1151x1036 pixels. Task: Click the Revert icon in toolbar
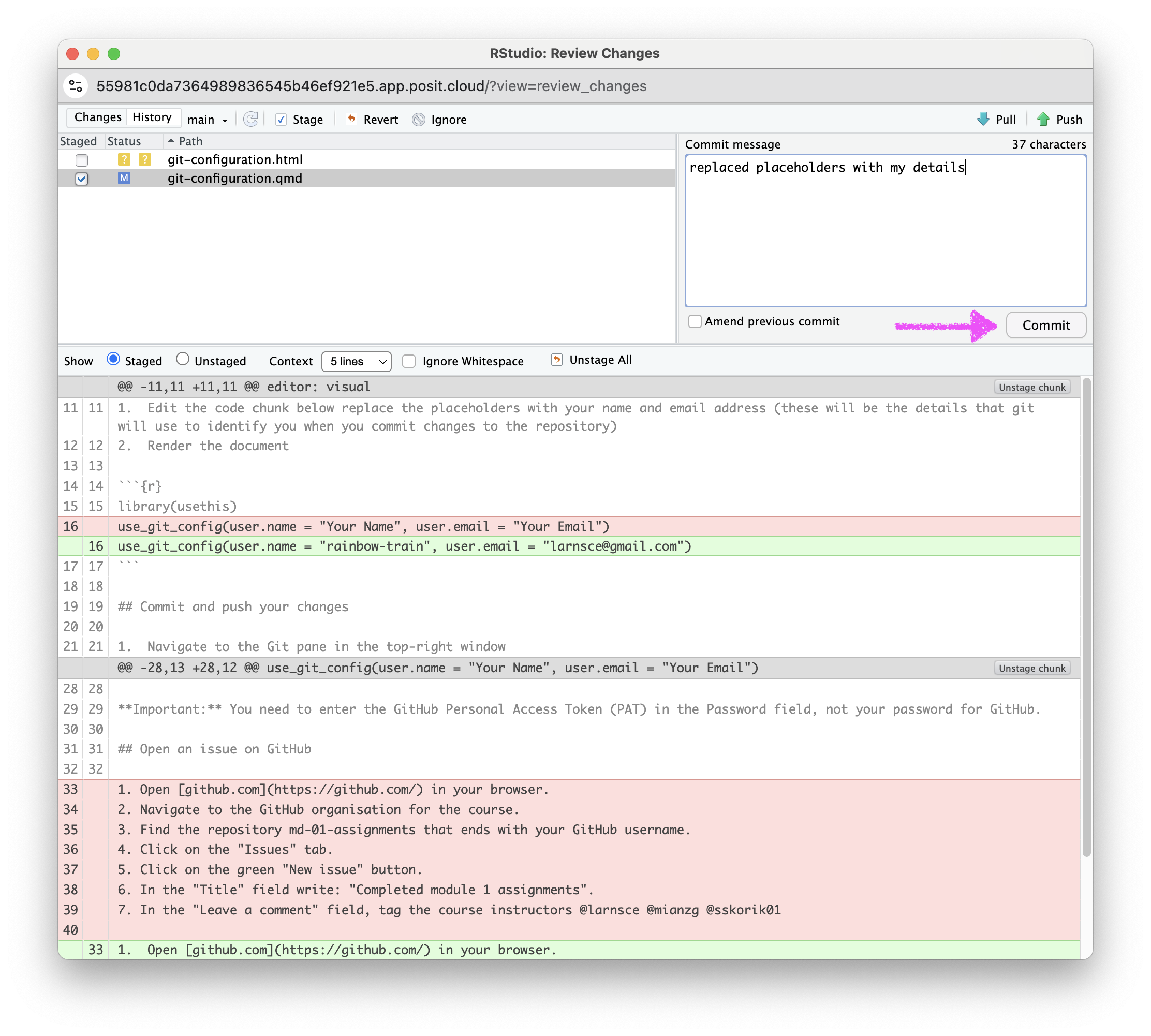click(x=351, y=119)
